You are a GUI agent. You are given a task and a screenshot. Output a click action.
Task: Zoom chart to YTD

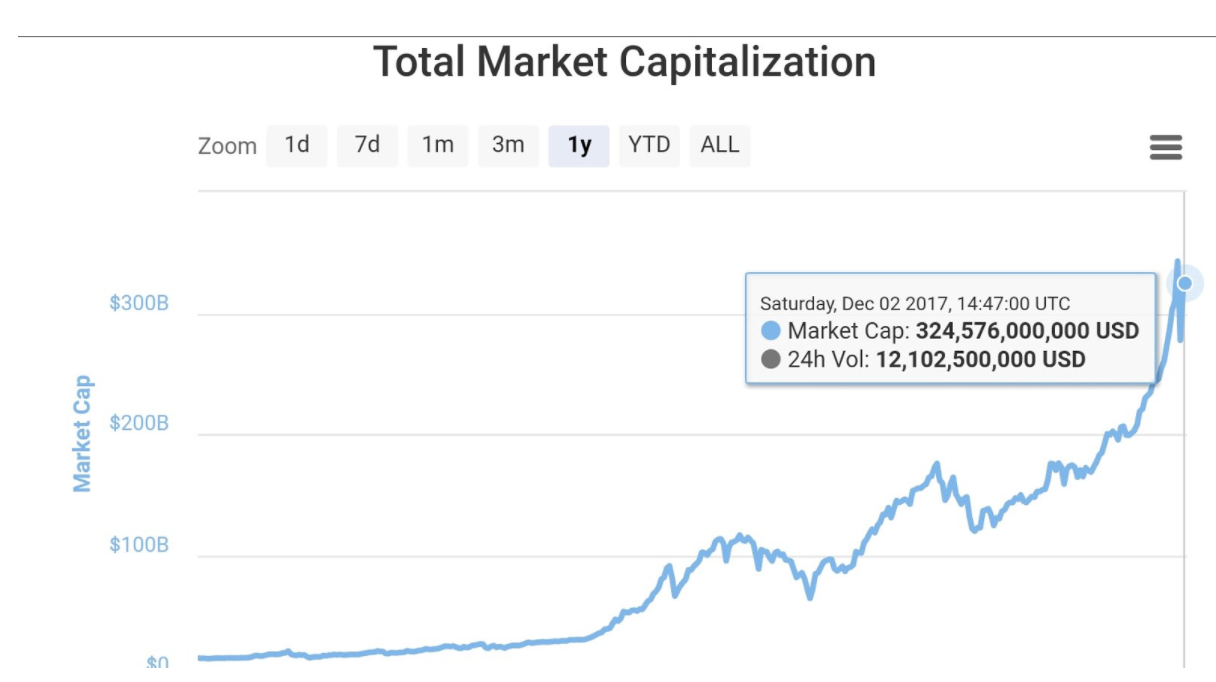[x=649, y=145]
